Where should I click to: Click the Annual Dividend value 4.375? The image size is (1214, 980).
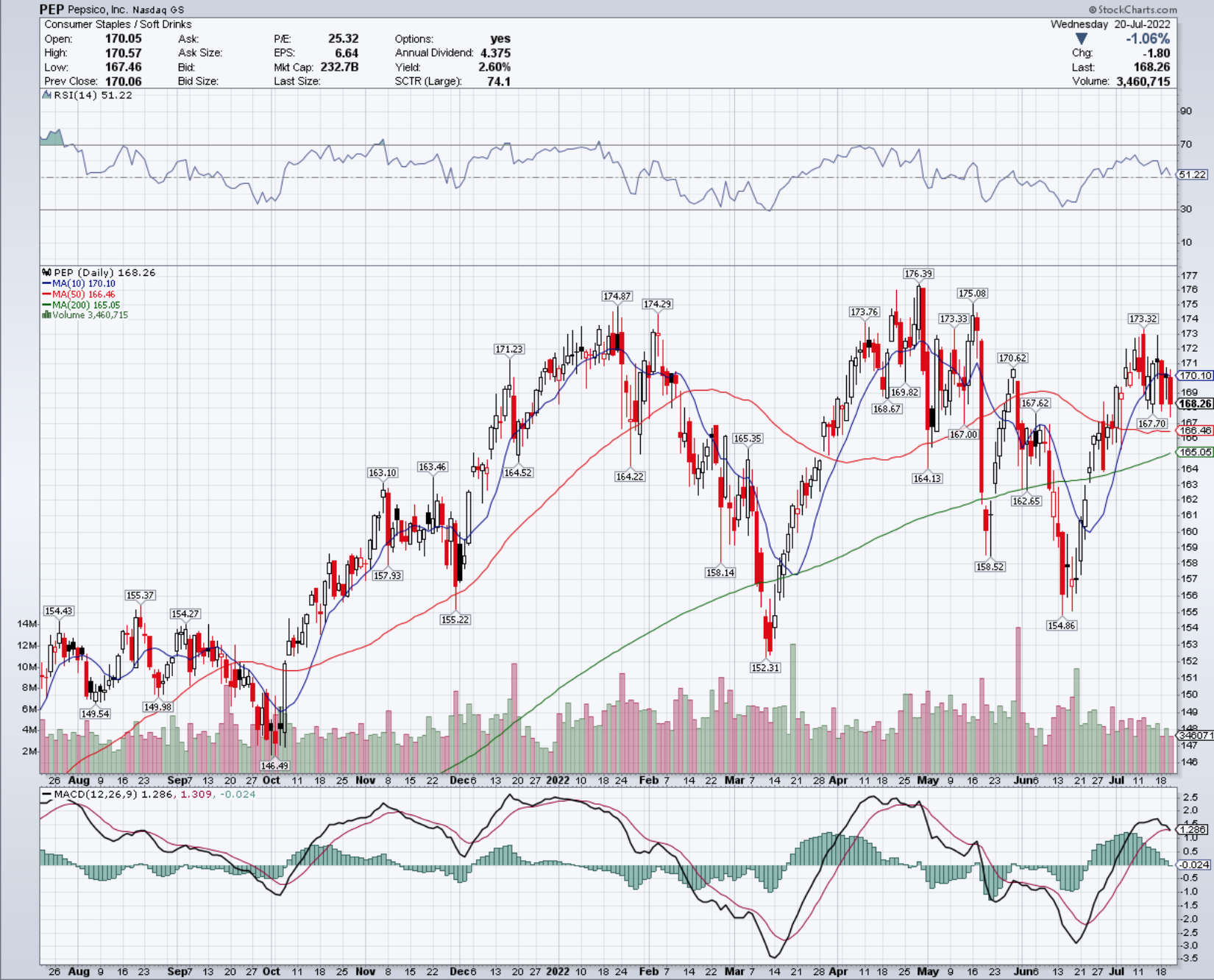click(495, 53)
